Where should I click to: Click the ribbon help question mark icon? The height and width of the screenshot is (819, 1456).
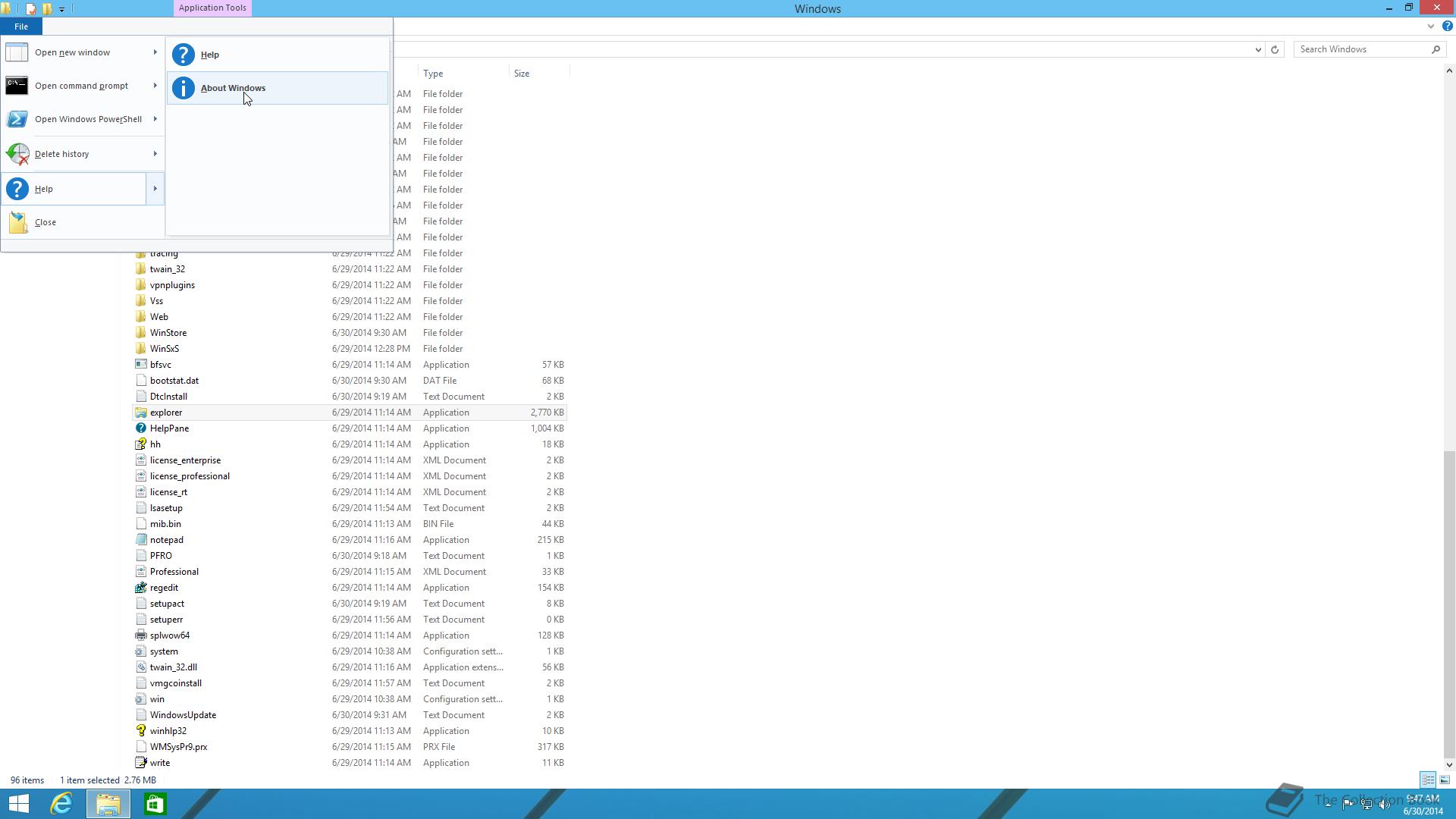1447,26
